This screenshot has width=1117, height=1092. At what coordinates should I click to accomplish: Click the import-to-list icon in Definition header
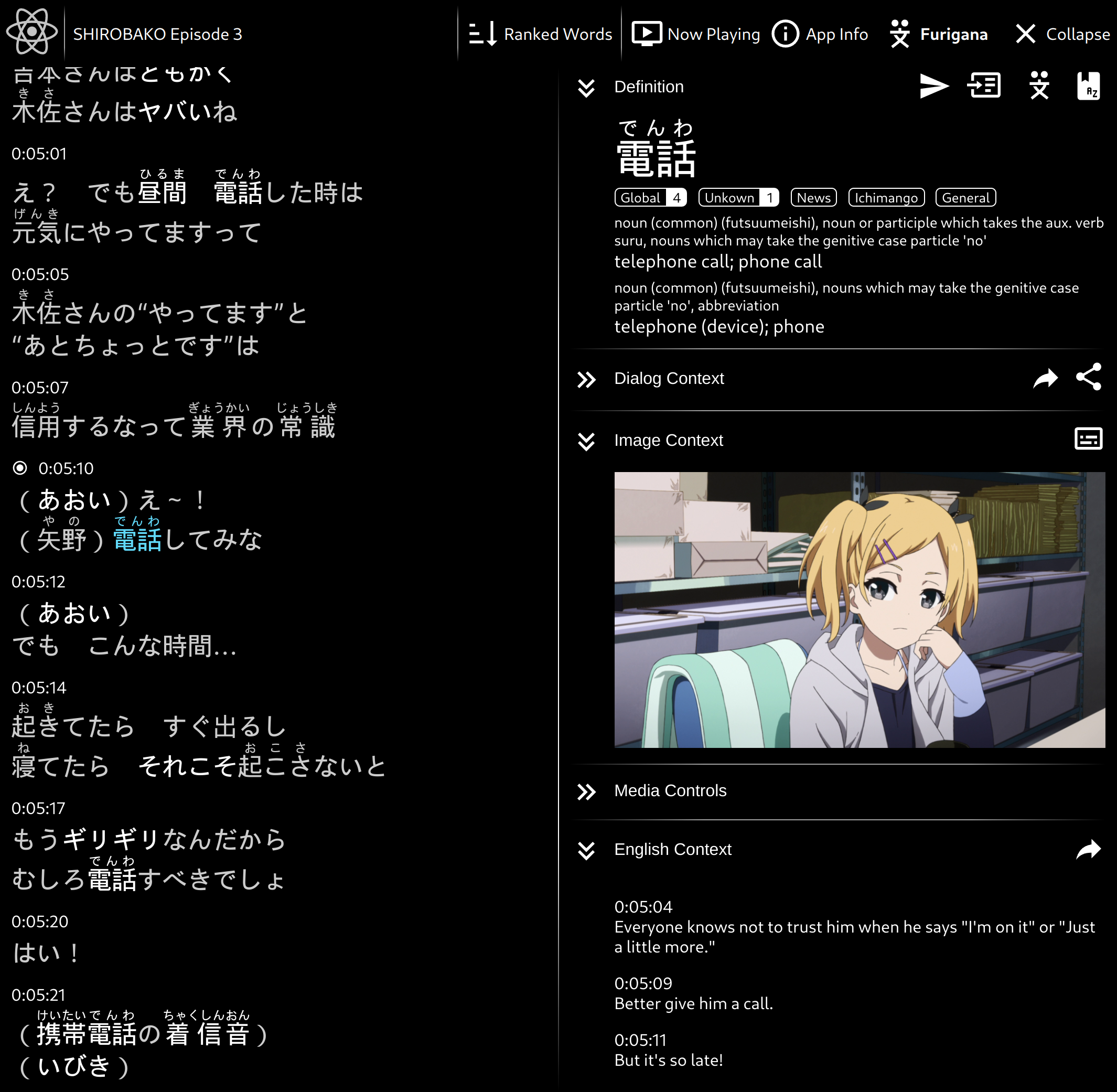(984, 86)
